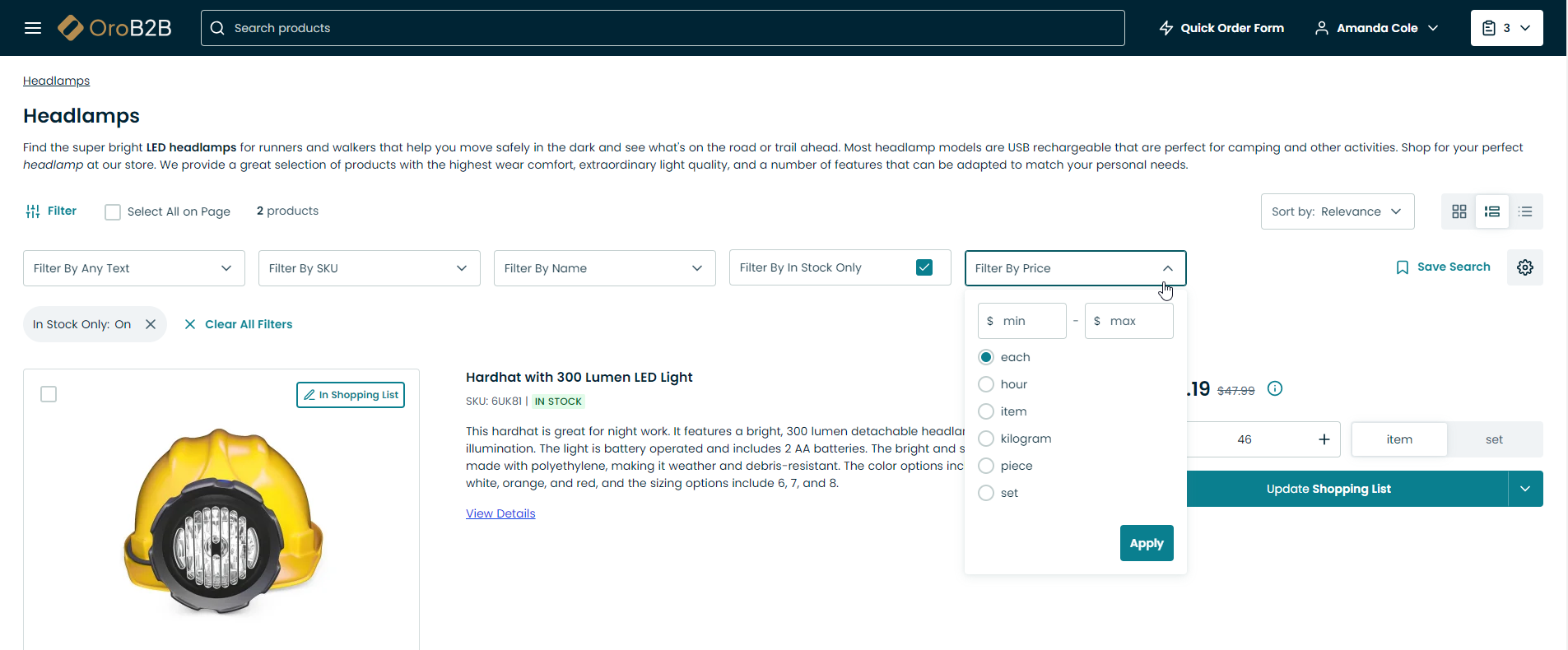
Task: Open filter settings gear icon
Action: click(x=1524, y=267)
